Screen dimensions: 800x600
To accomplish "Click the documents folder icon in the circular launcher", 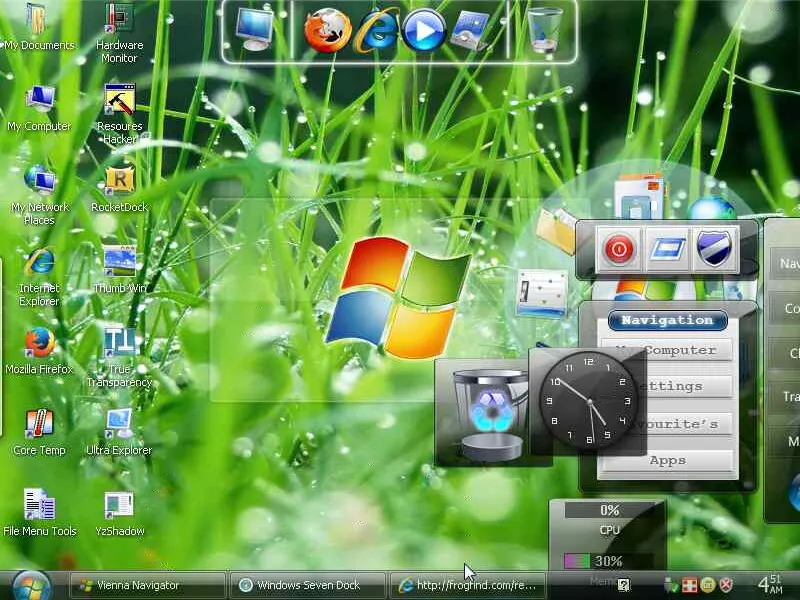I will coord(556,230).
